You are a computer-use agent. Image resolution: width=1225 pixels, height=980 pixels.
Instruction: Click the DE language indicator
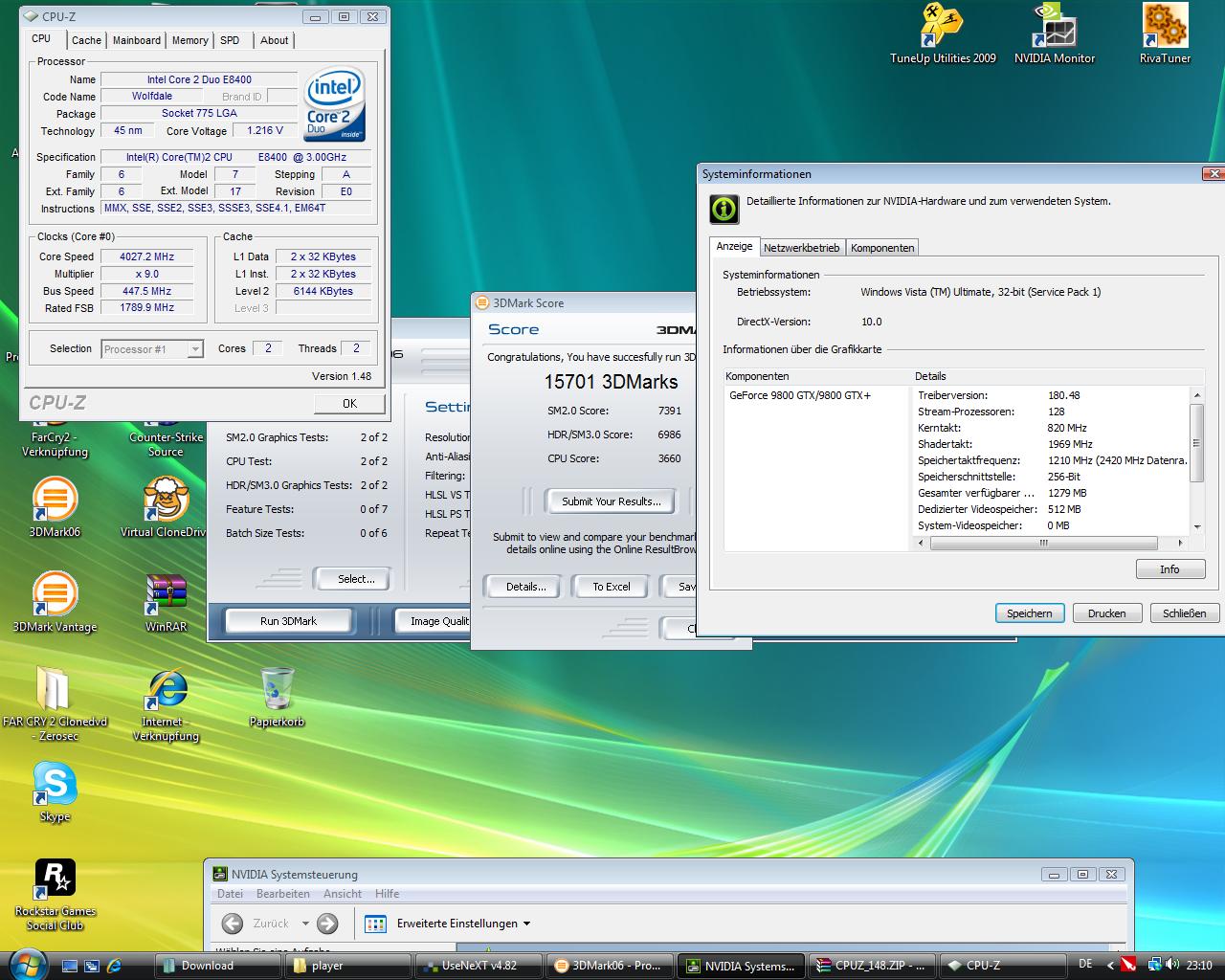(x=1085, y=965)
